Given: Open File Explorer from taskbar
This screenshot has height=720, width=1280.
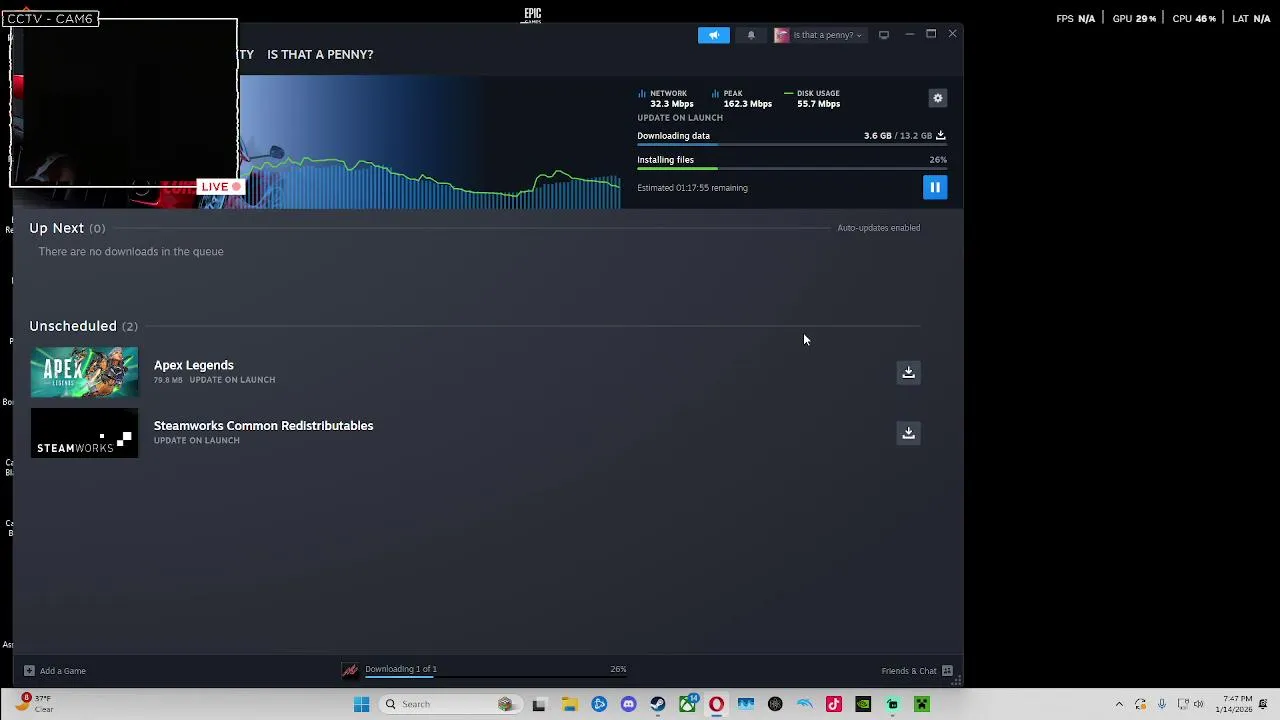Looking at the screenshot, I should pos(569,704).
